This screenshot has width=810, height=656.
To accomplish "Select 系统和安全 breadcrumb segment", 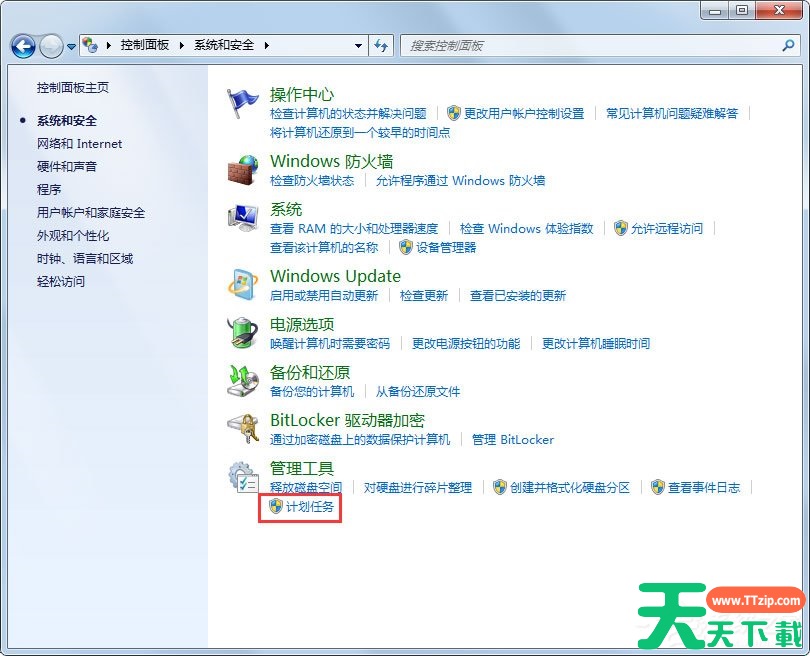I will (224, 45).
